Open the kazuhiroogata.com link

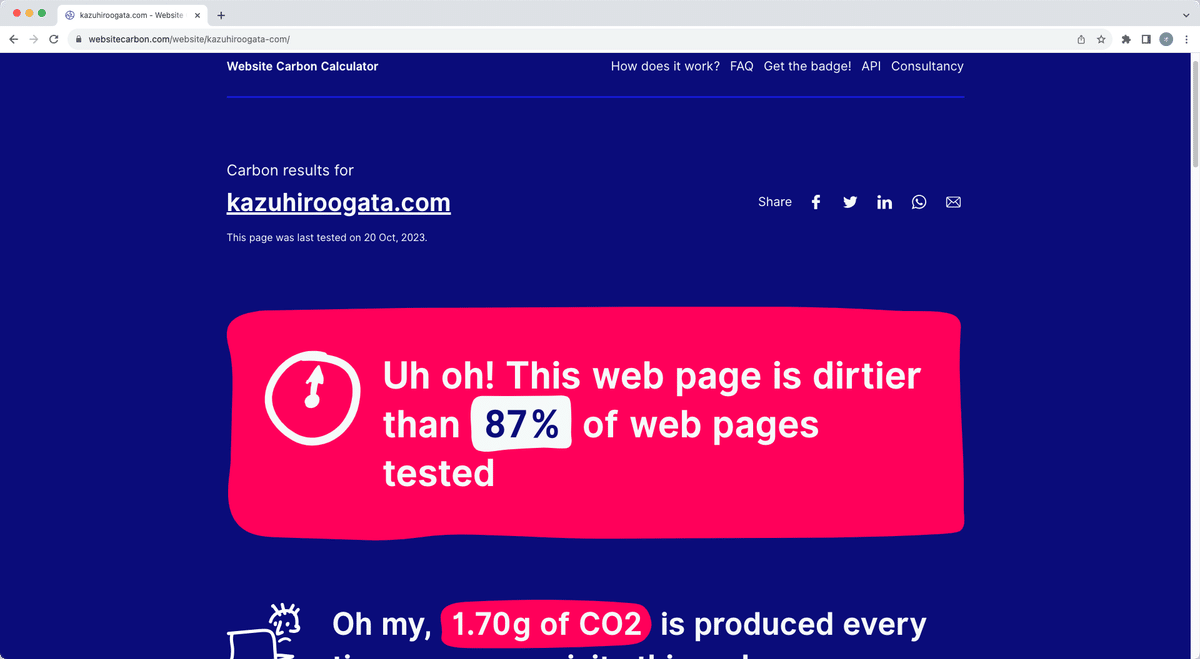tap(339, 203)
